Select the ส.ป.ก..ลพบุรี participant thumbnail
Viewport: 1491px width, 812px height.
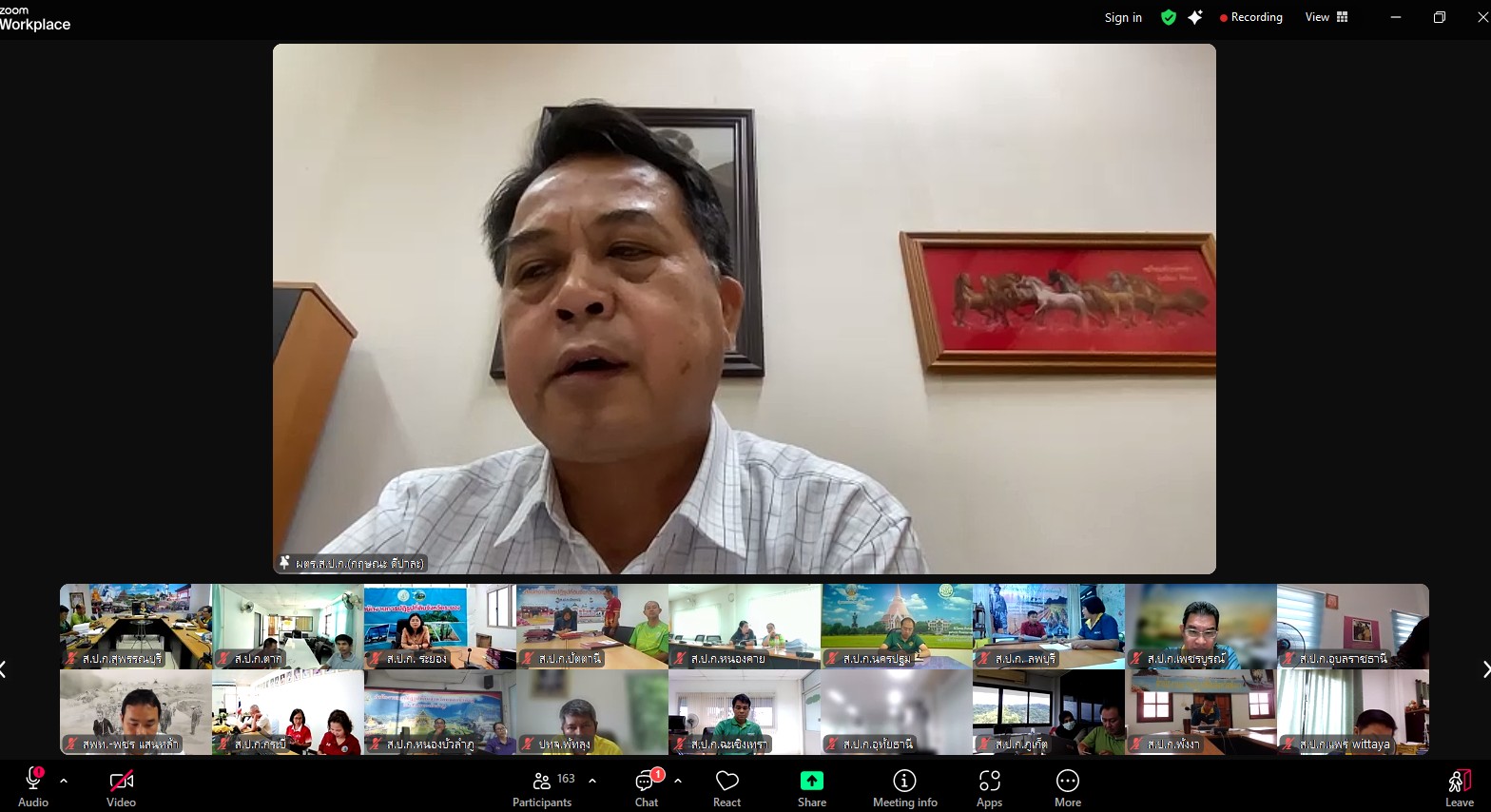point(1049,627)
